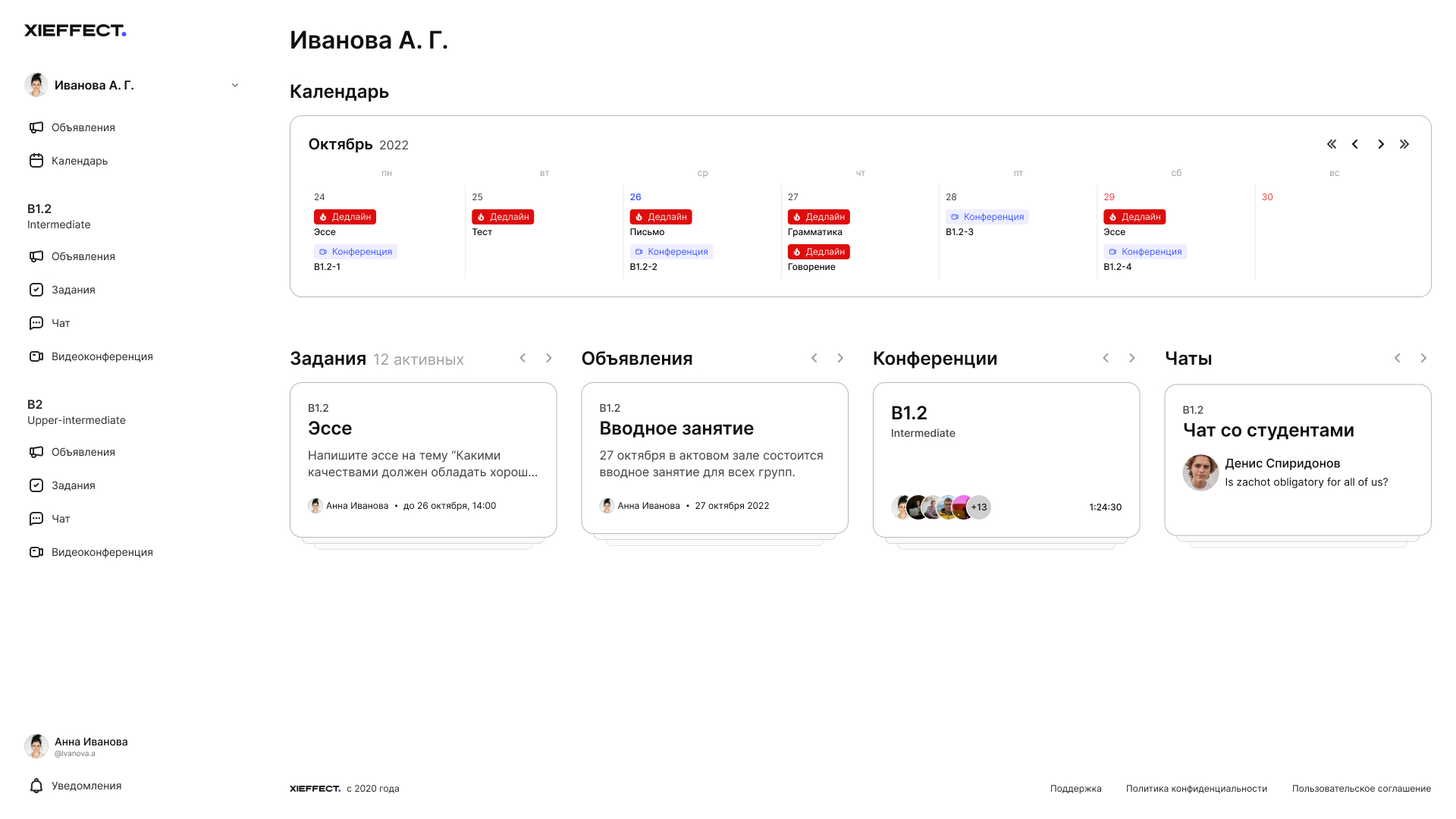
Task: Open top Объявления sidebar label
Action: [83, 127]
